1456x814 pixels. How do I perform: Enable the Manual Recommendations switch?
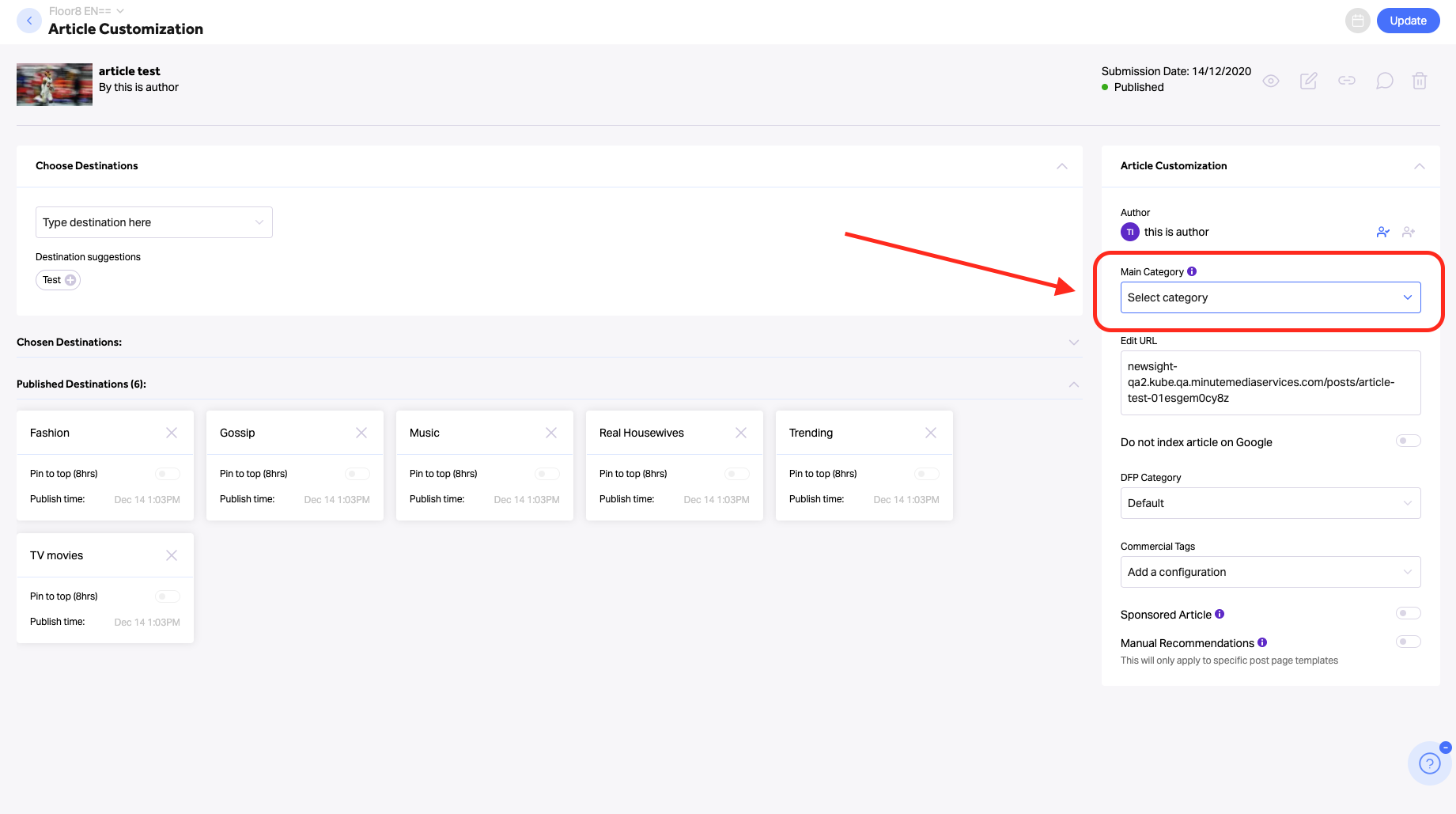coord(1409,642)
